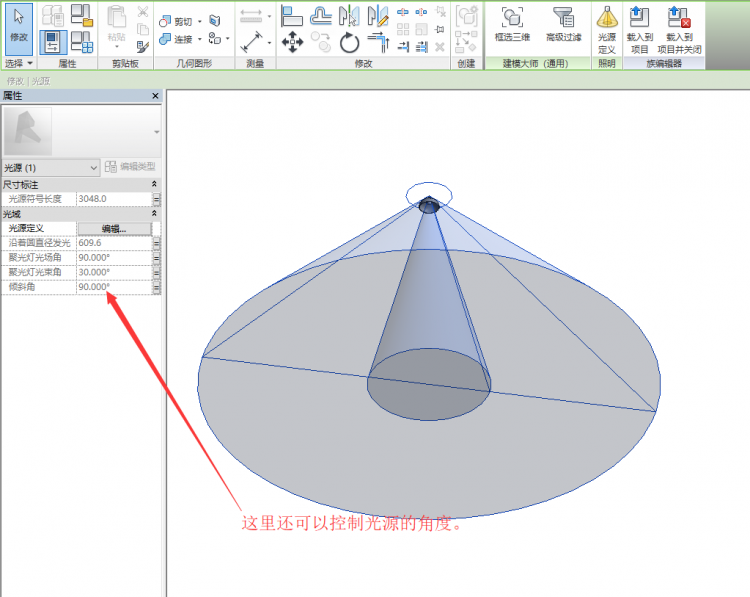Toggle the Properties palette icon in ribbon
Screen dimensions: 750x597
click(53, 42)
